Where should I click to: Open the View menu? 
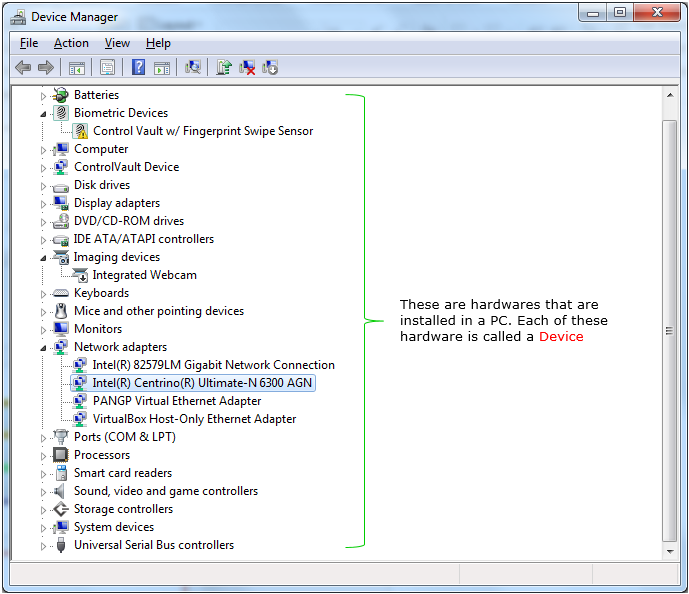click(117, 43)
